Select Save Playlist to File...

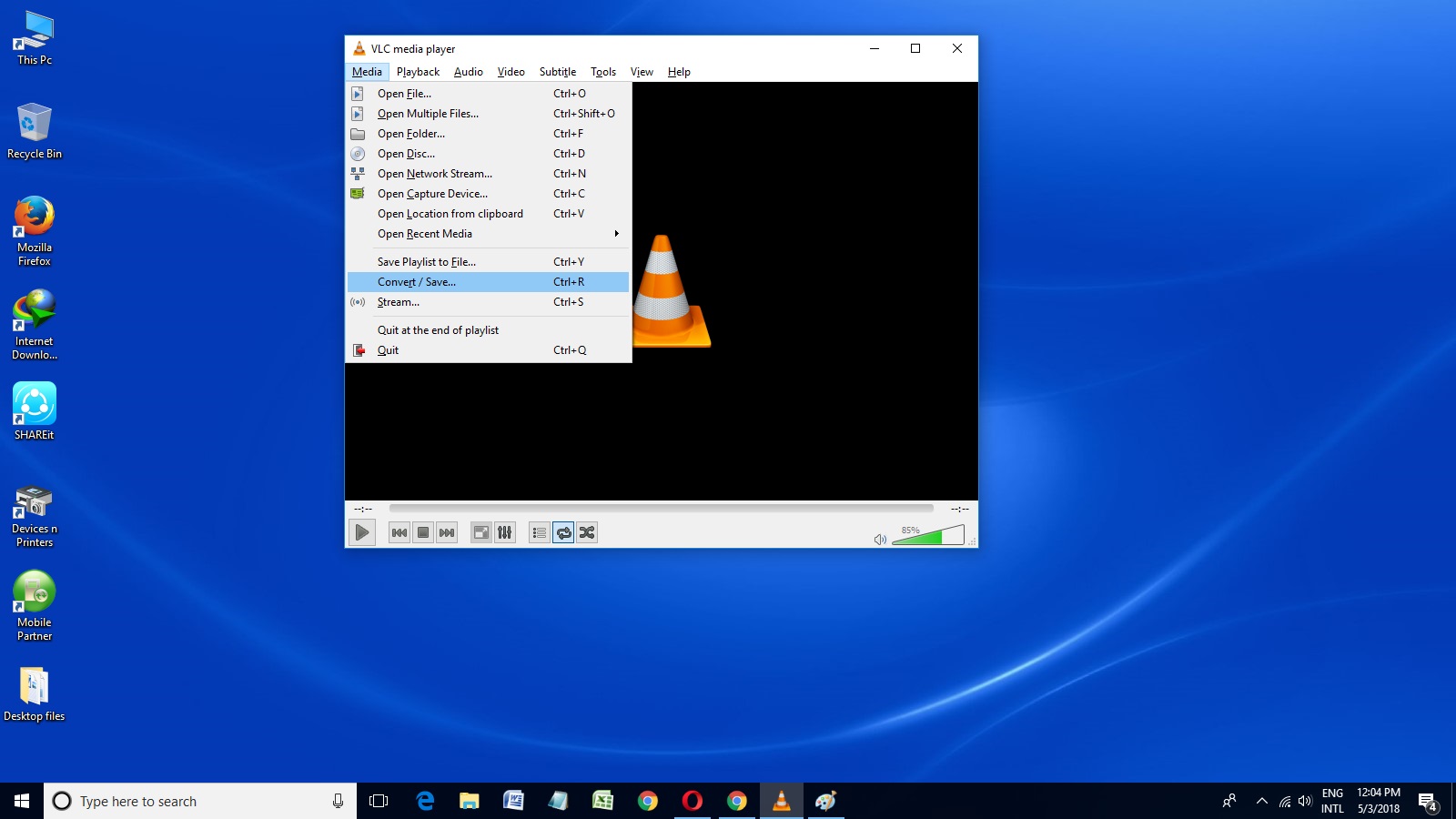tap(489, 262)
